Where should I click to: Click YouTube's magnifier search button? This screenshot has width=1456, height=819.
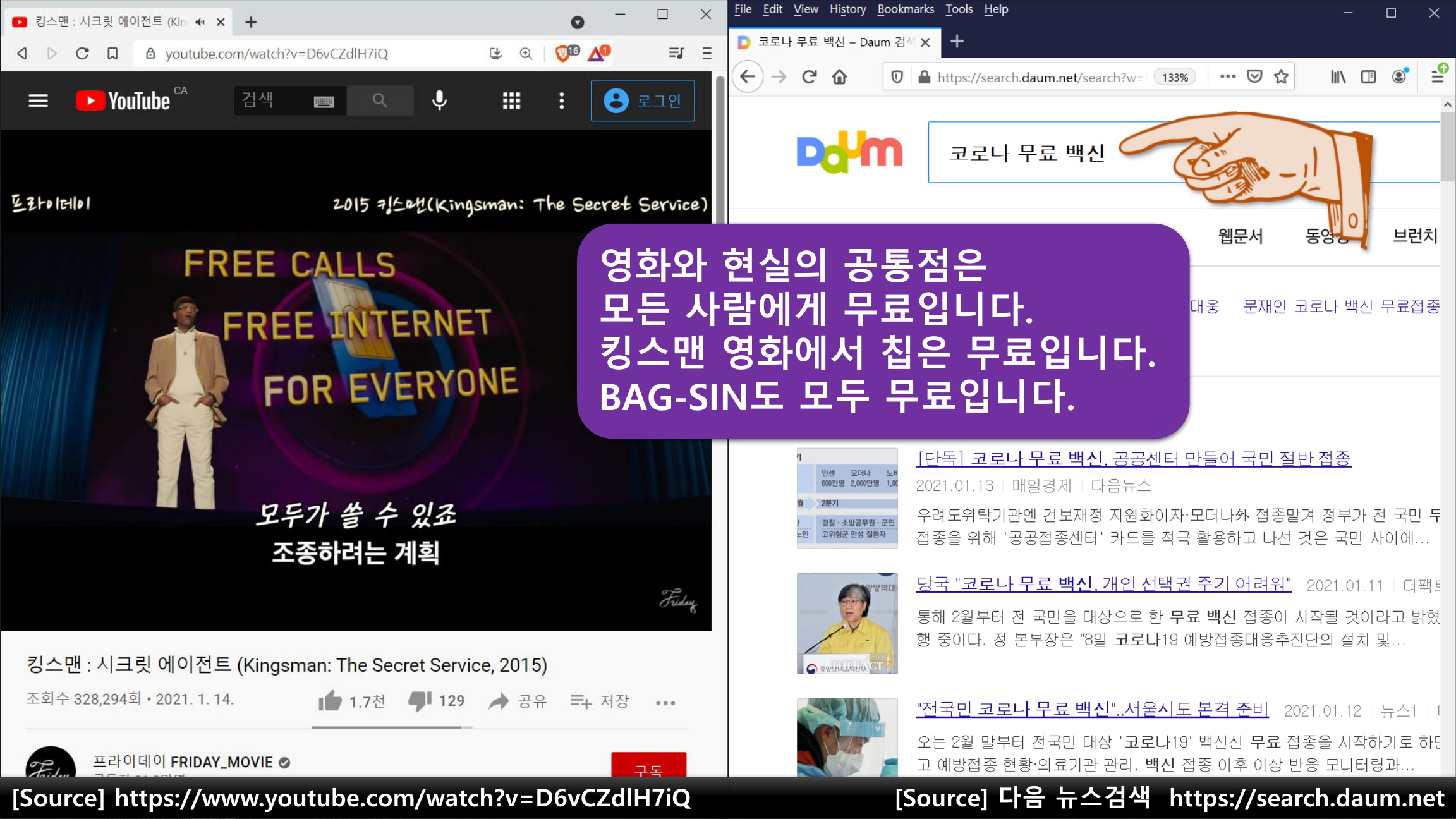[380, 100]
